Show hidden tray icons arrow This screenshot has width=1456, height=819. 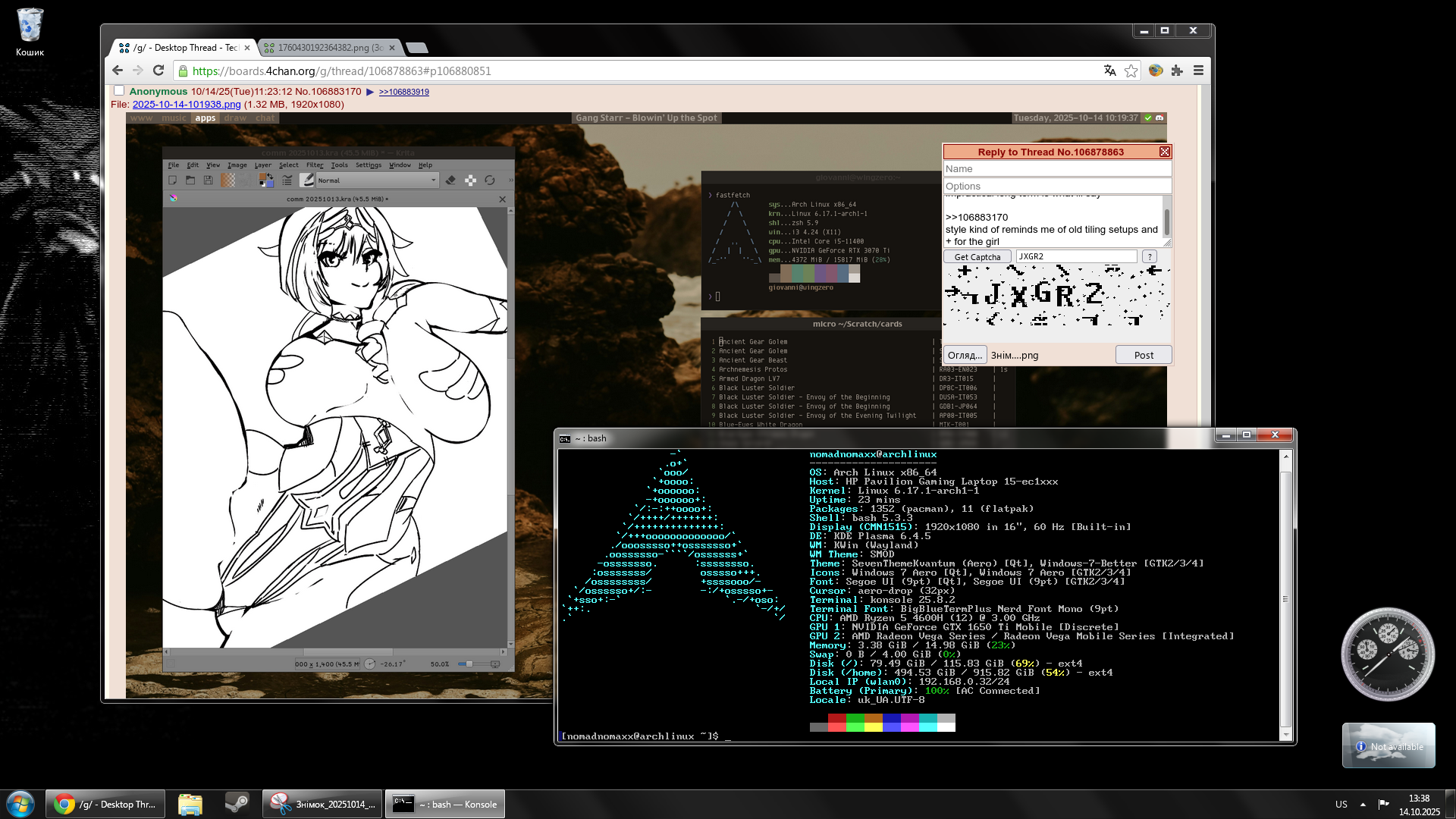point(1363,804)
